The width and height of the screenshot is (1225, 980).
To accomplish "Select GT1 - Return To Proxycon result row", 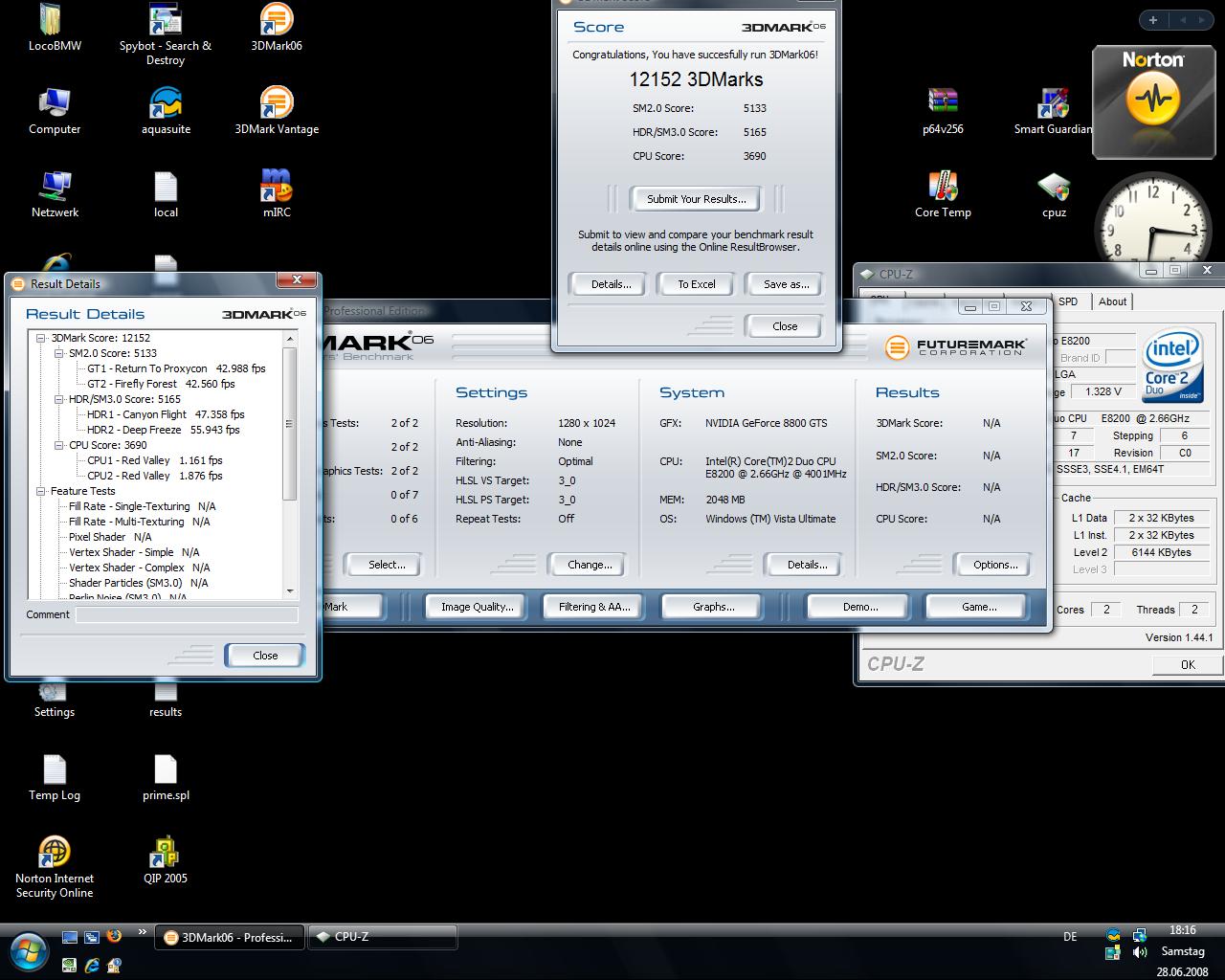I will pos(176,368).
